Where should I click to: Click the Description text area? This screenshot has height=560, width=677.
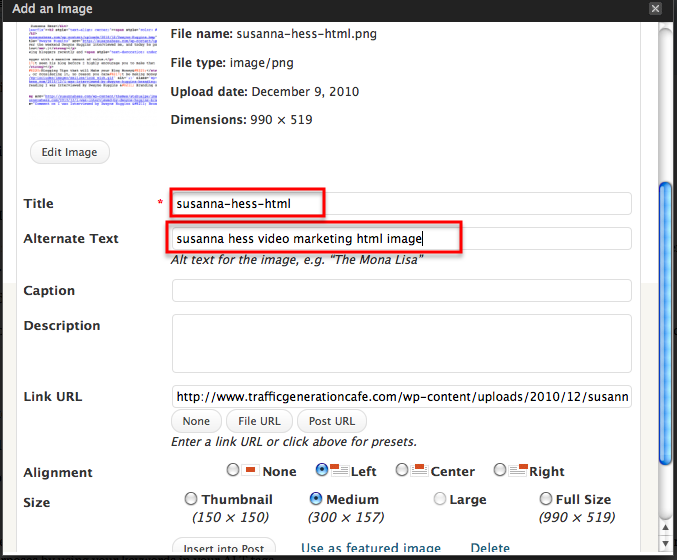pos(401,343)
